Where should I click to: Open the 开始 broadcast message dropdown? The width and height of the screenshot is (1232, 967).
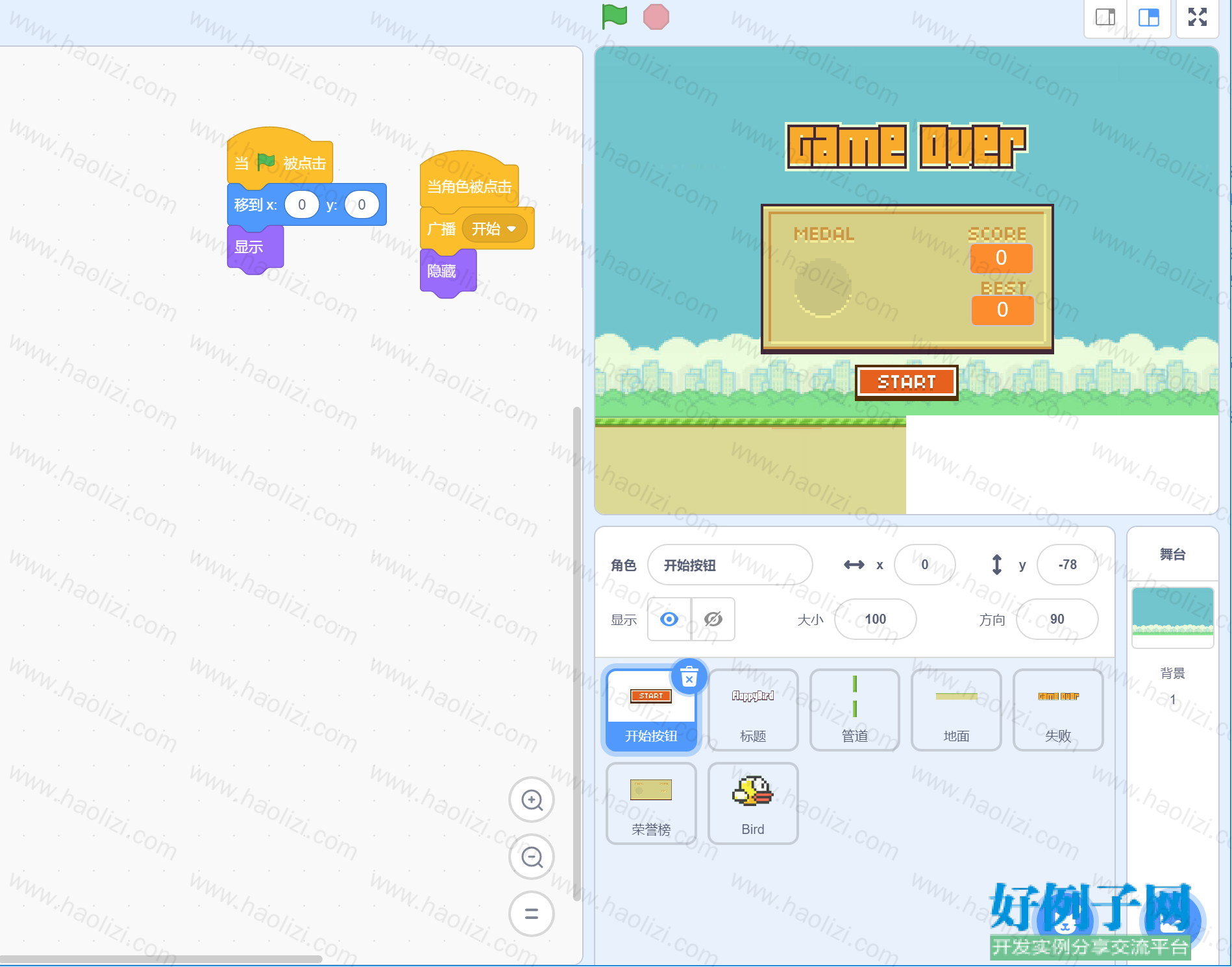[x=495, y=228]
